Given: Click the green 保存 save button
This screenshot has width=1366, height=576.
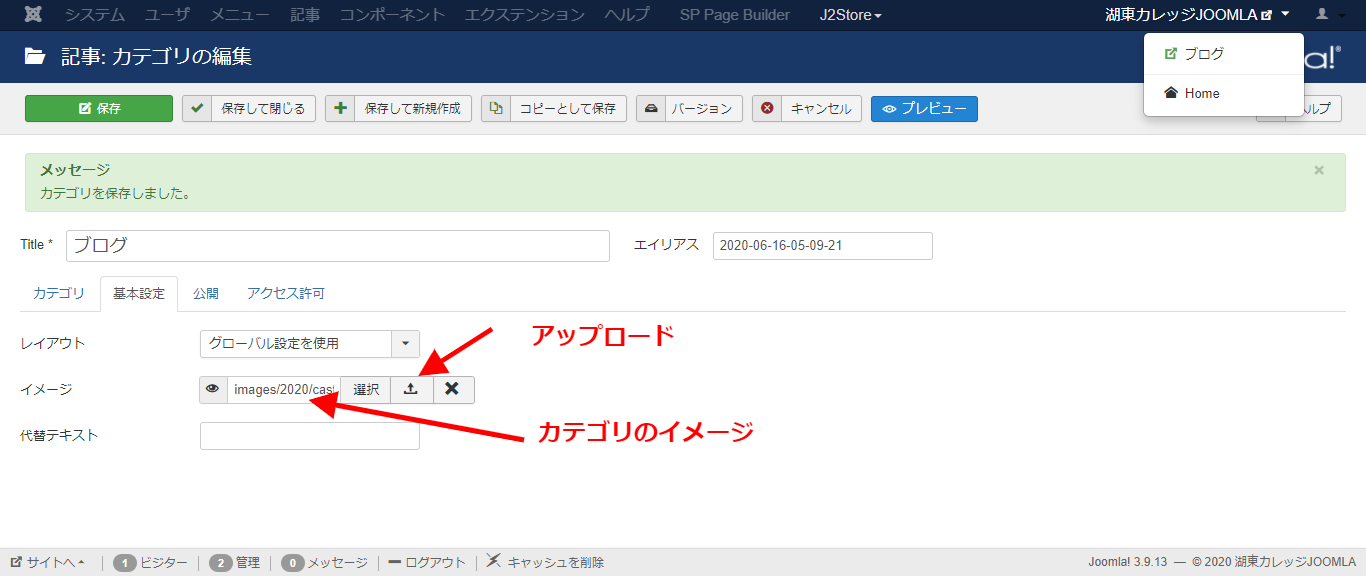Looking at the screenshot, I should click(x=99, y=109).
